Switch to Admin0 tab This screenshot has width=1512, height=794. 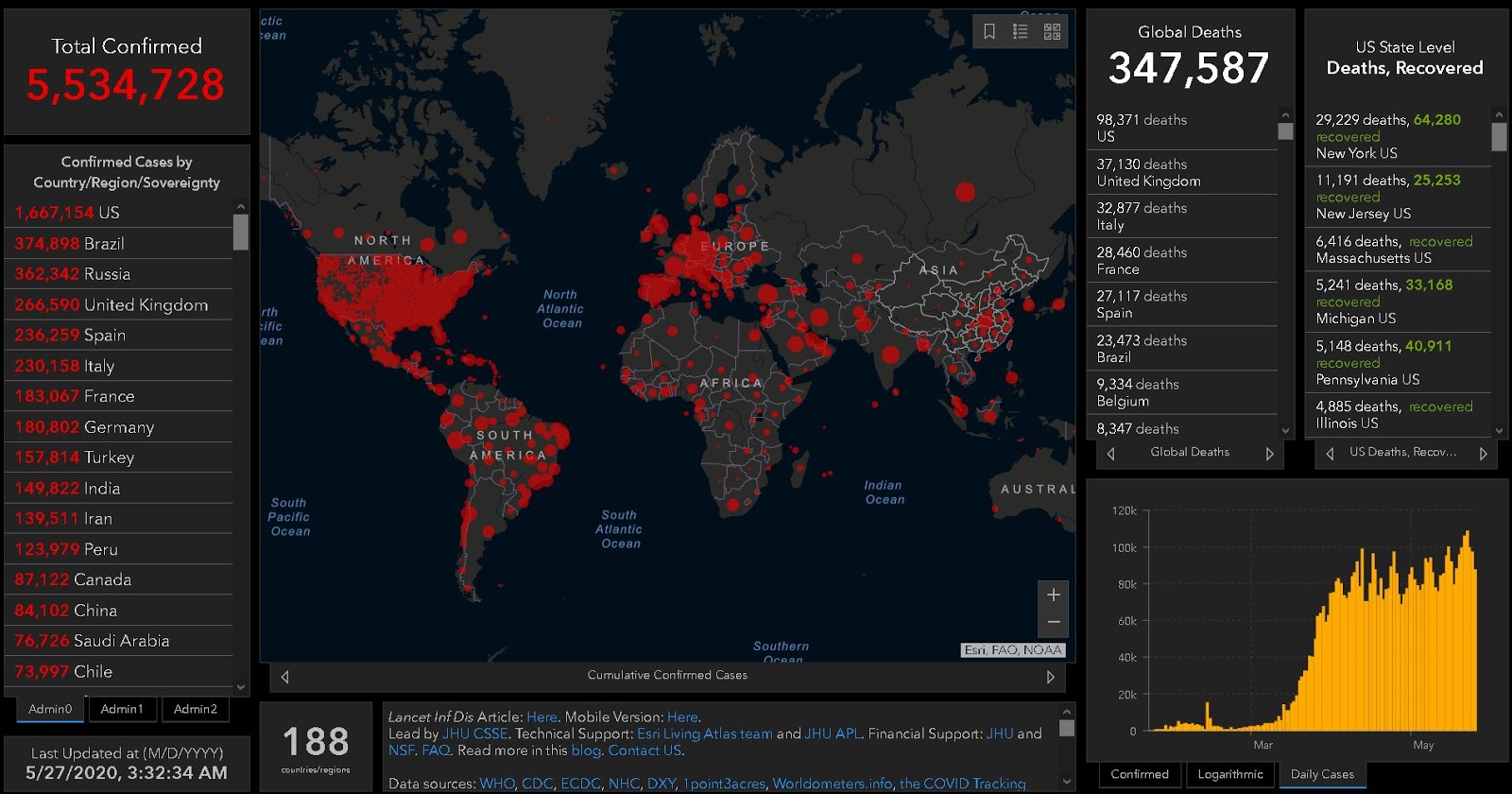click(x=50, y=709)
